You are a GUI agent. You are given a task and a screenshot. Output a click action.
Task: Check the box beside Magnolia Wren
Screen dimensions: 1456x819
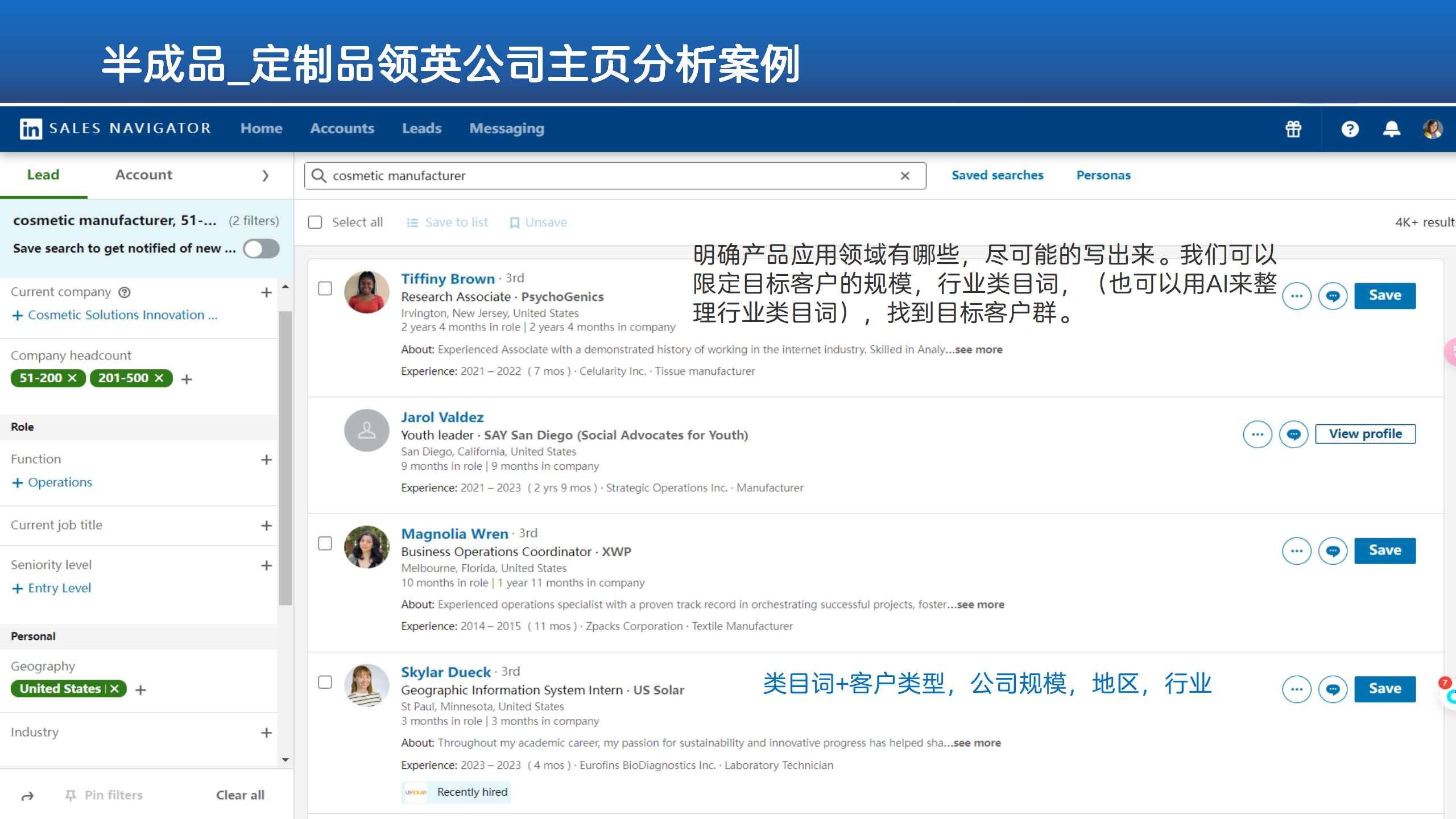325,543
